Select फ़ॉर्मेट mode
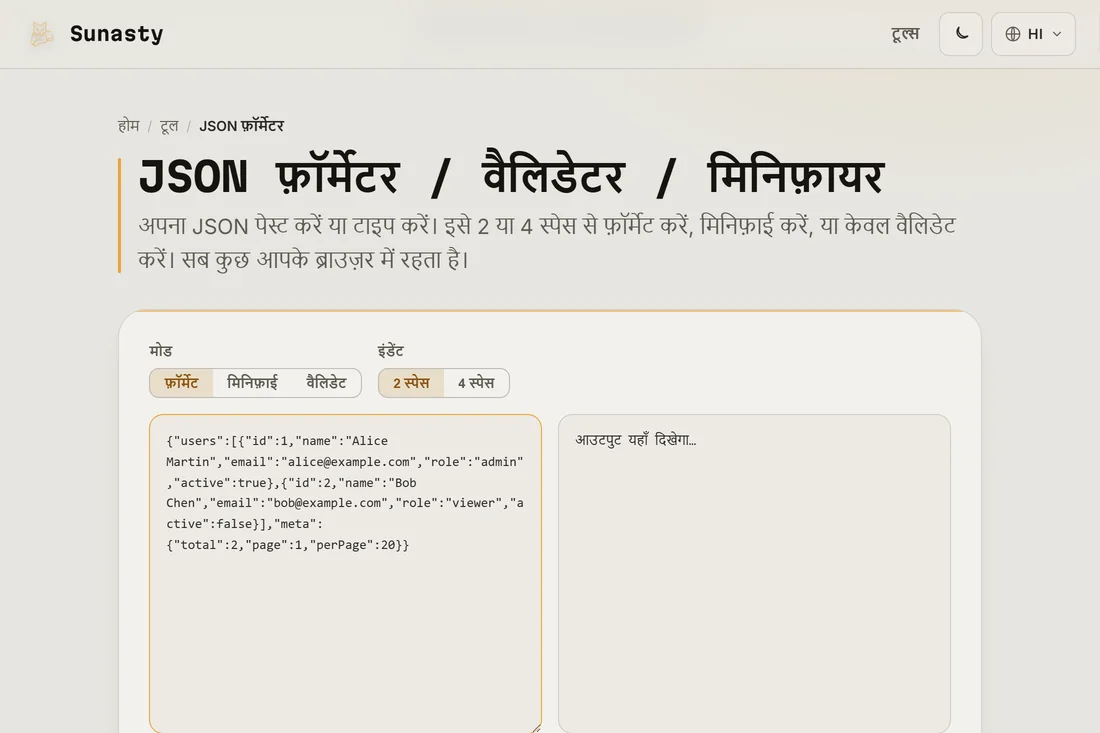 coord(181,383)
